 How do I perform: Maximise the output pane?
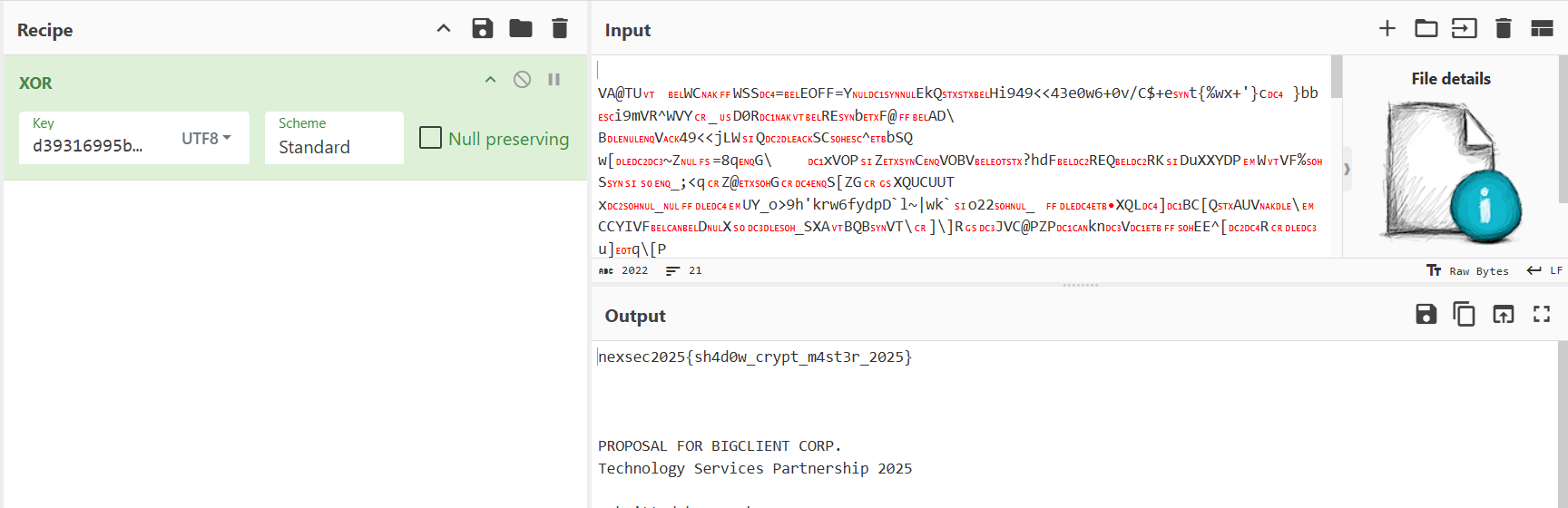1542,315
